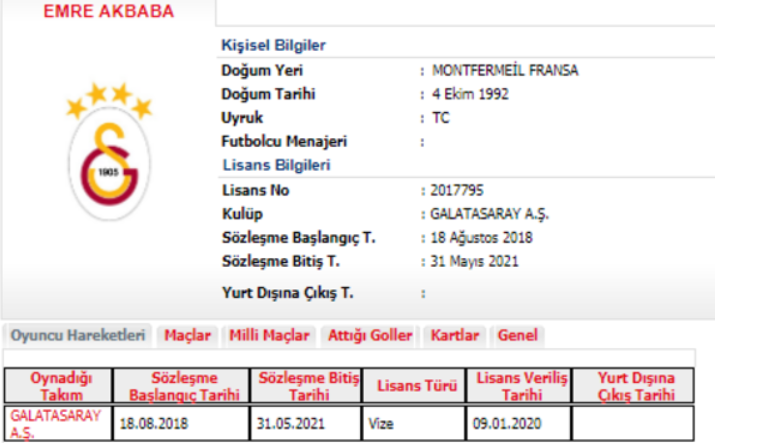
Task: Select table cell 09.01.2020
Action: (519, 423)
